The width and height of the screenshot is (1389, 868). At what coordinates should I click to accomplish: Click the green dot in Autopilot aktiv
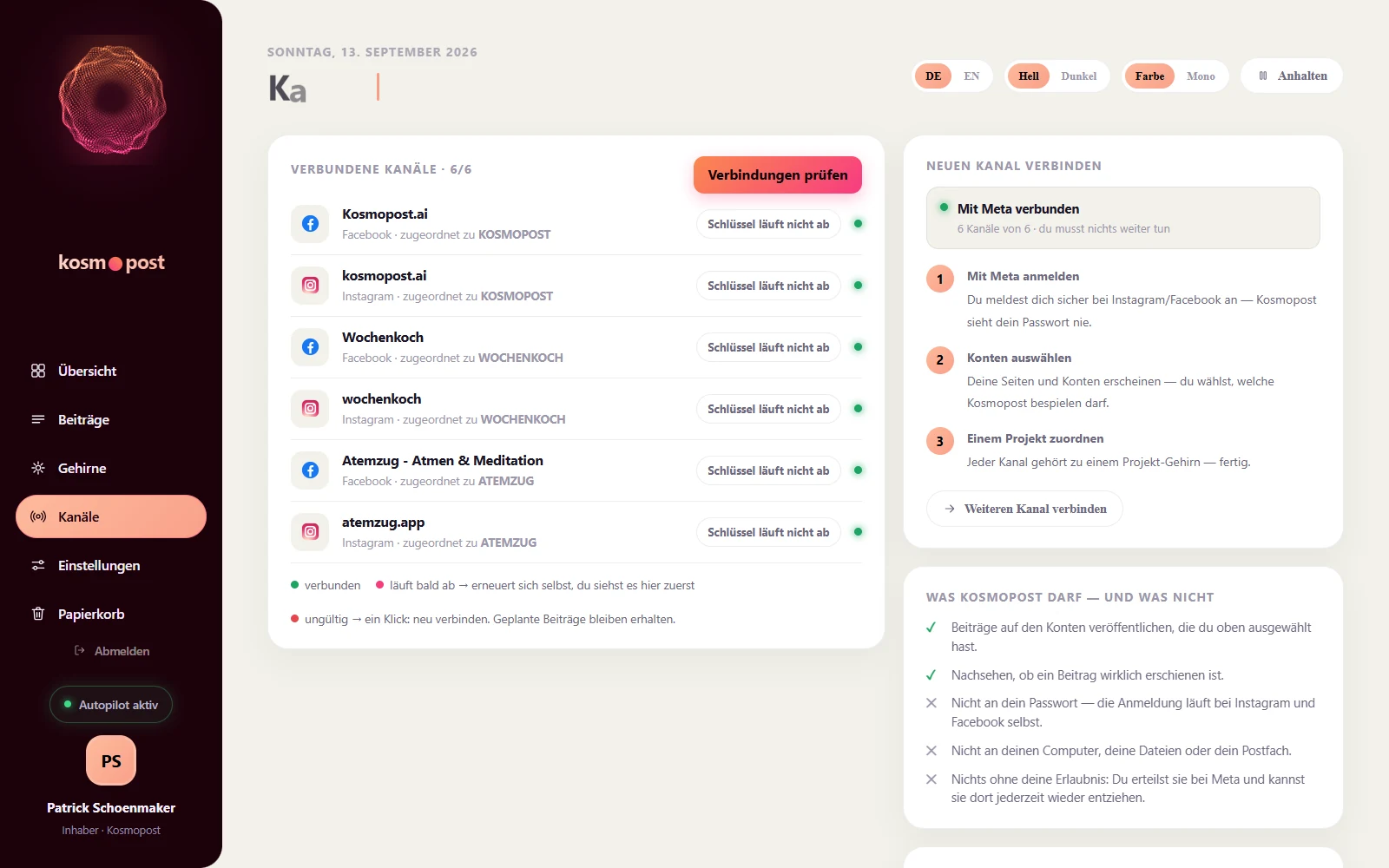click(x=68, y=704)
